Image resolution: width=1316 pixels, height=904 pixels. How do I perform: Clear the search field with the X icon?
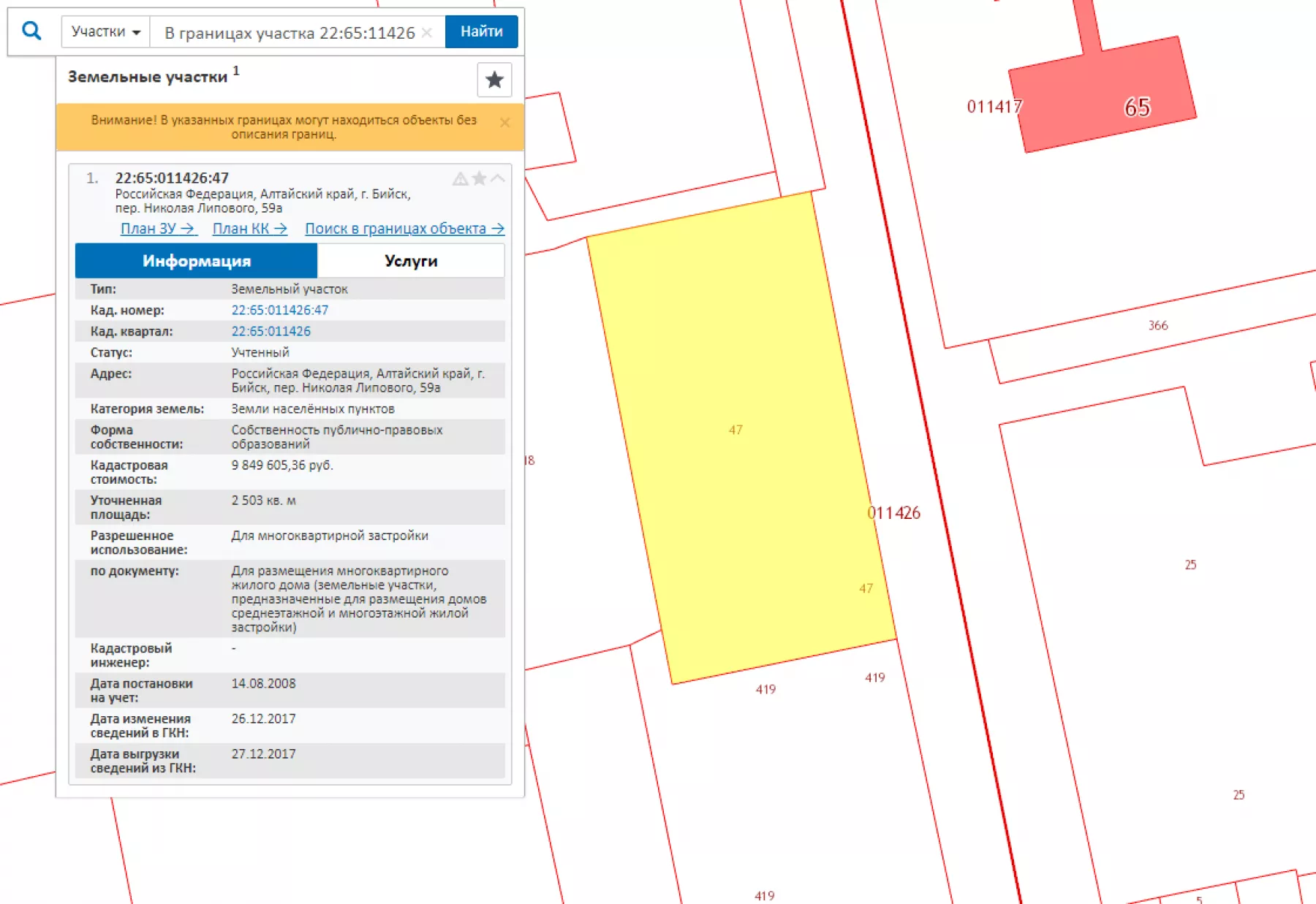pyautogui.click(x=427, y=33)
